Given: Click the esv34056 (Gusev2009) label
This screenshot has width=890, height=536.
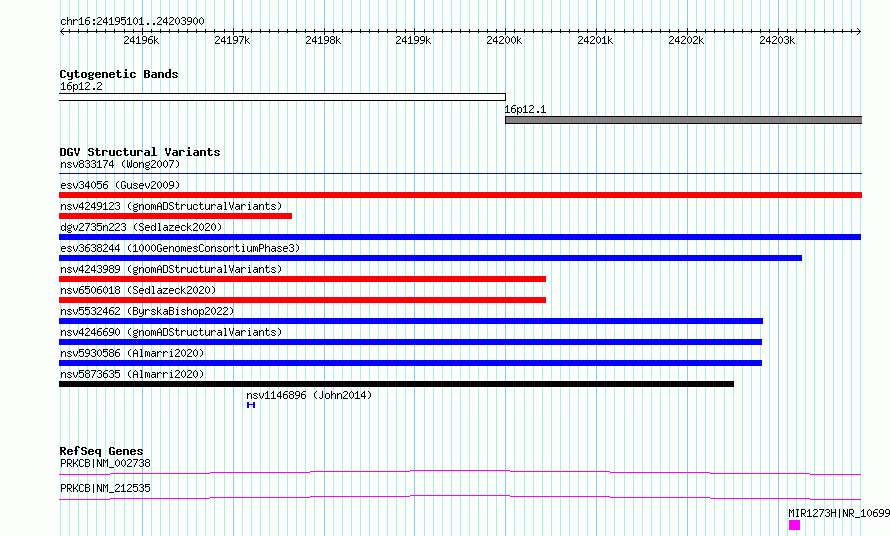Looking at the screenshot, I should click(x=120, y=185).
